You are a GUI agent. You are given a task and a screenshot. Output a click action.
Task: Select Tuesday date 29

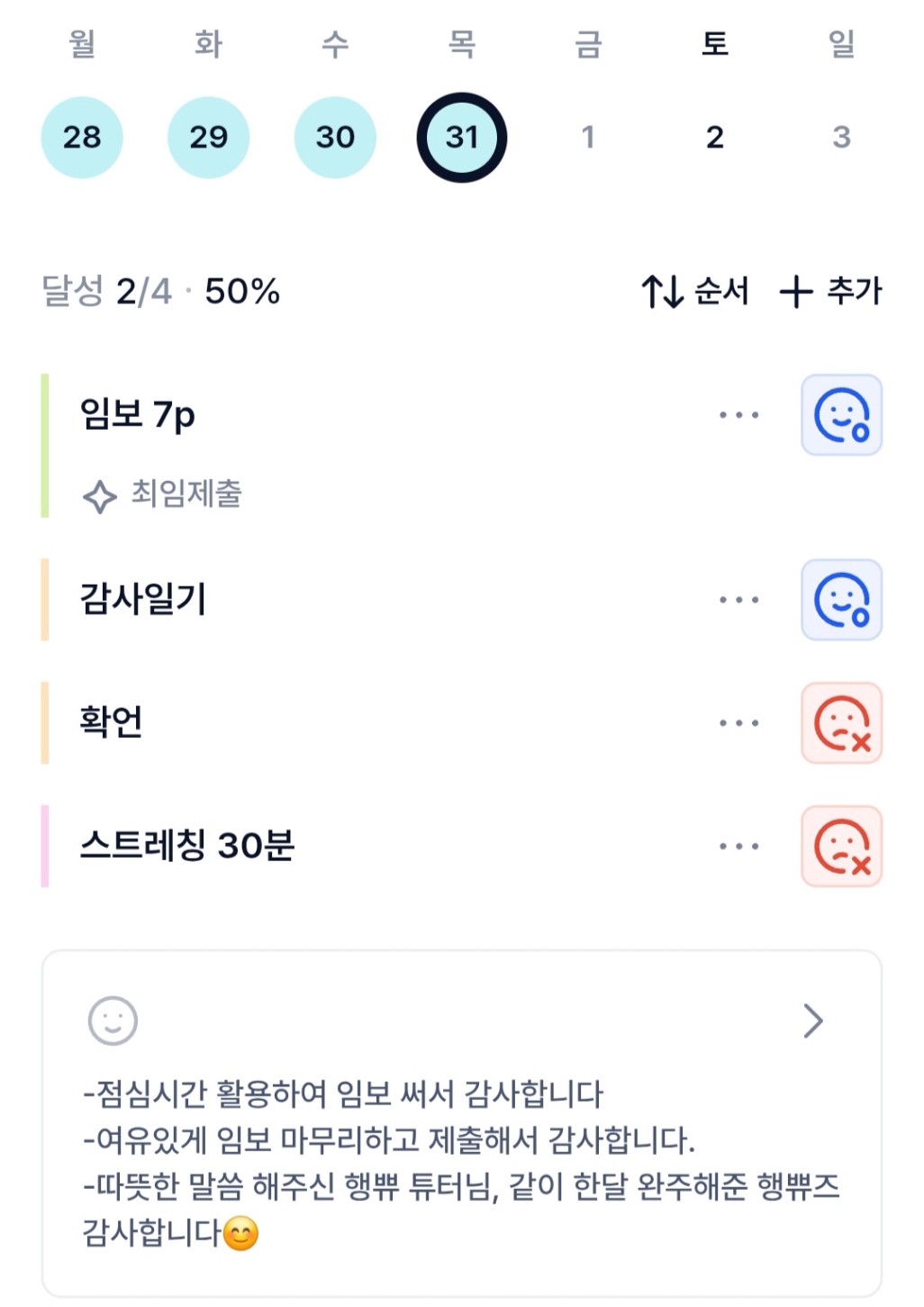point(209,137)
